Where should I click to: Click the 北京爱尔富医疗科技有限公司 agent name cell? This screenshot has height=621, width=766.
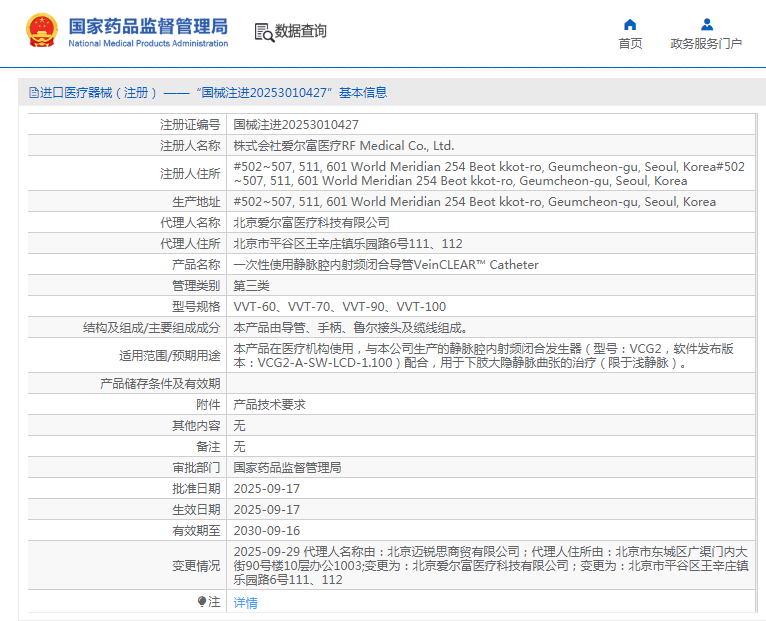[311, 223]
